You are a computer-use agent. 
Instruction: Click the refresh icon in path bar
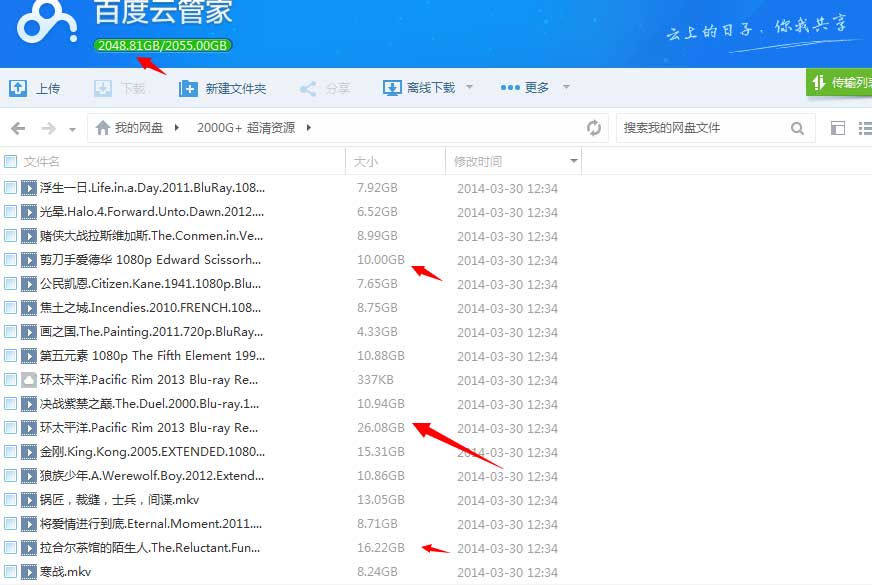coord(594,128)
